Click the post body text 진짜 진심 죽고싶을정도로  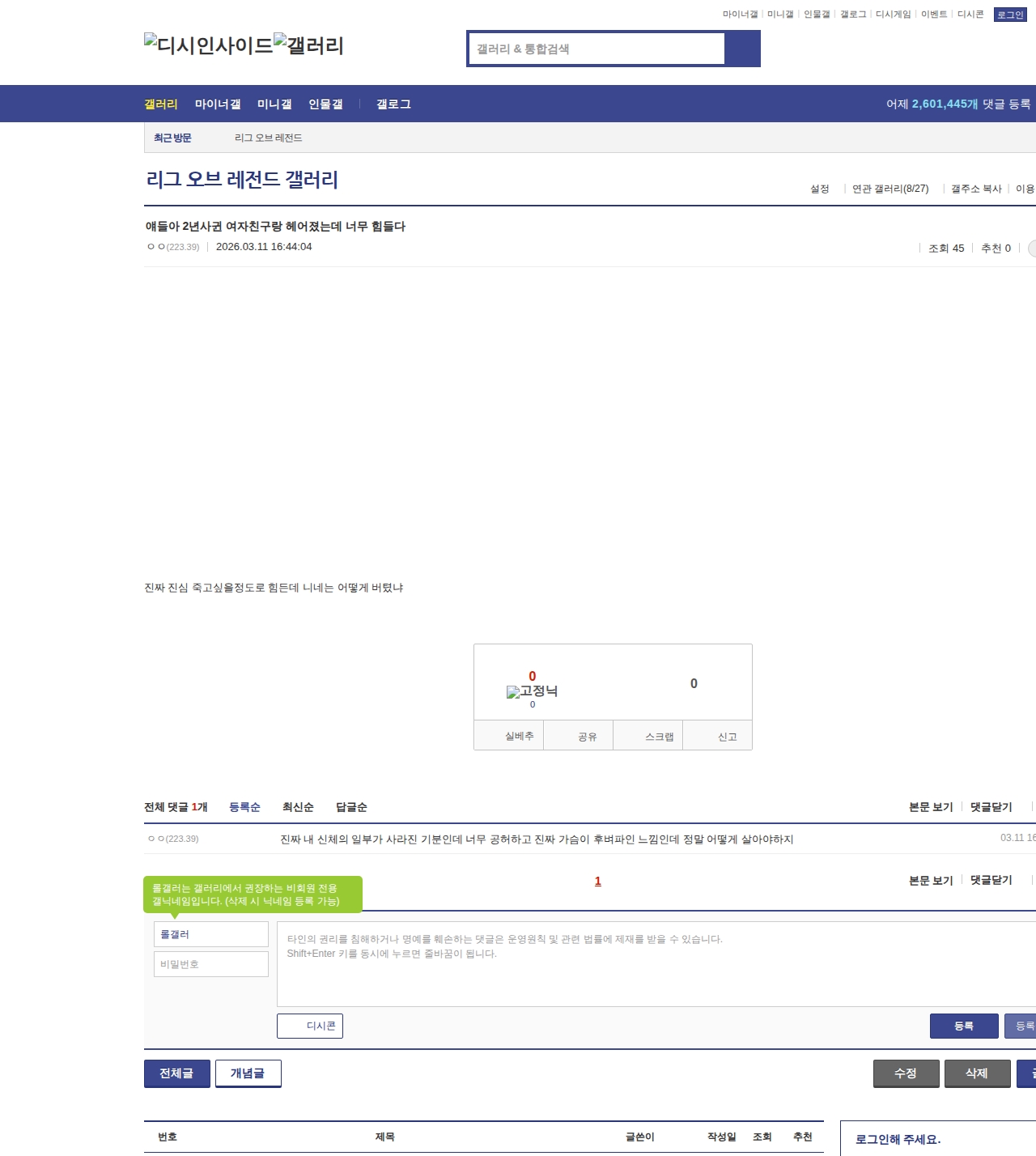pyautogui.click(x=274, y=588)
